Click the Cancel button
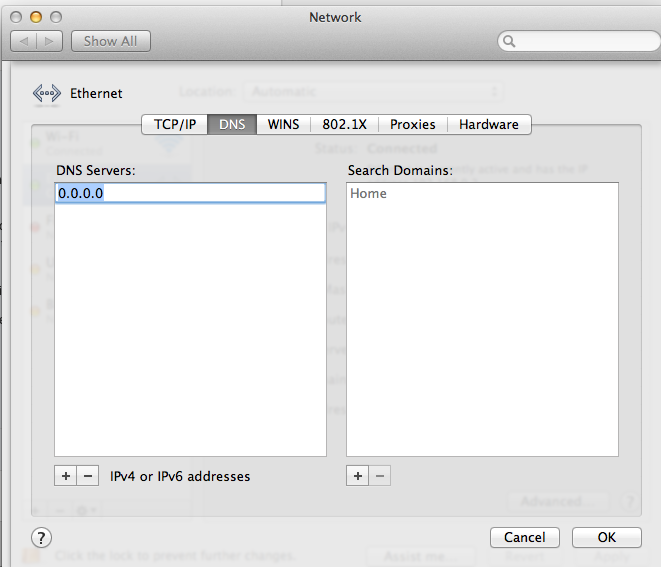Image resolution: width=661 pixels, height=567 pixels. 525,537
